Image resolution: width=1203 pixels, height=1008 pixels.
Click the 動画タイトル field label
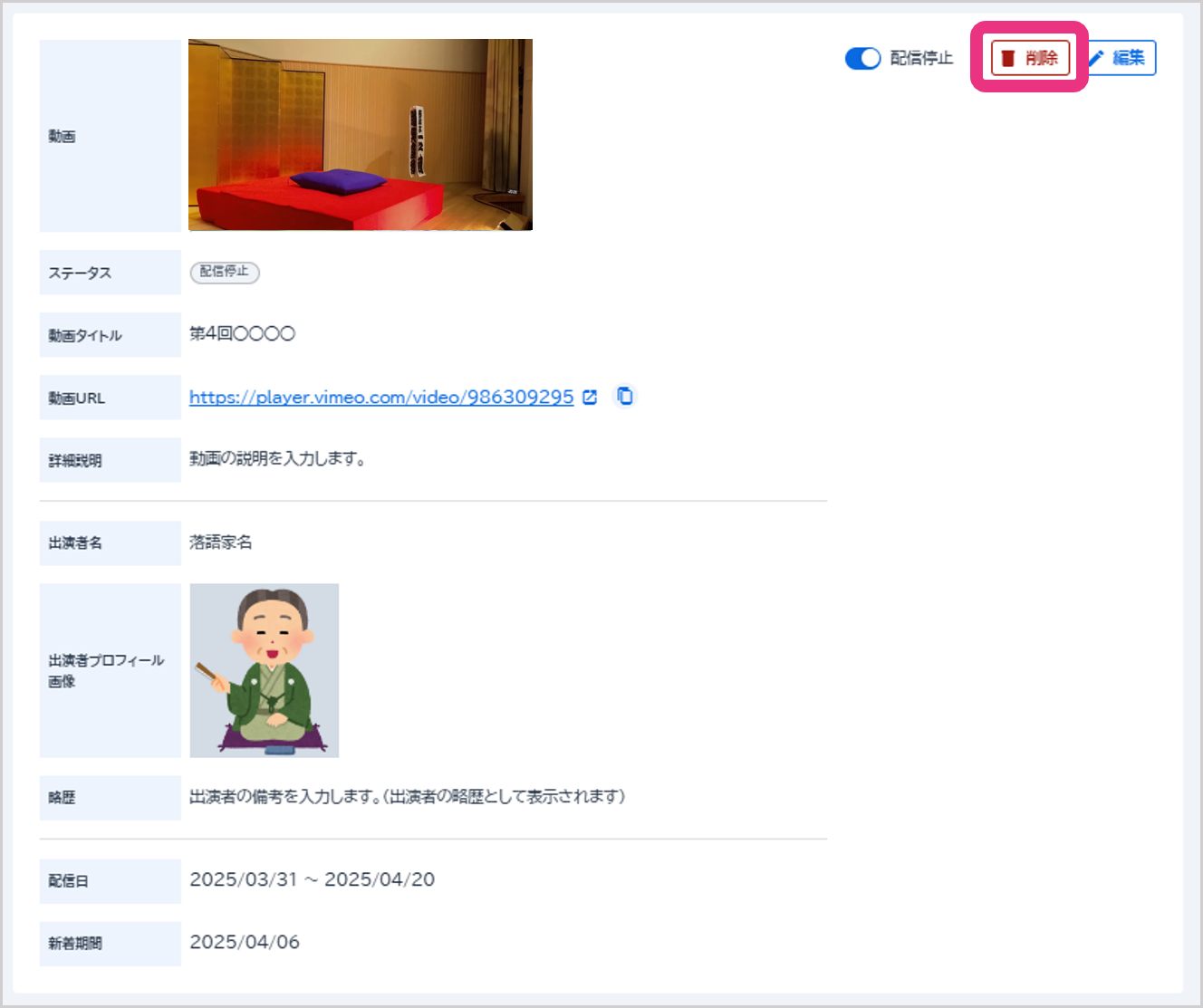[84, 335]
